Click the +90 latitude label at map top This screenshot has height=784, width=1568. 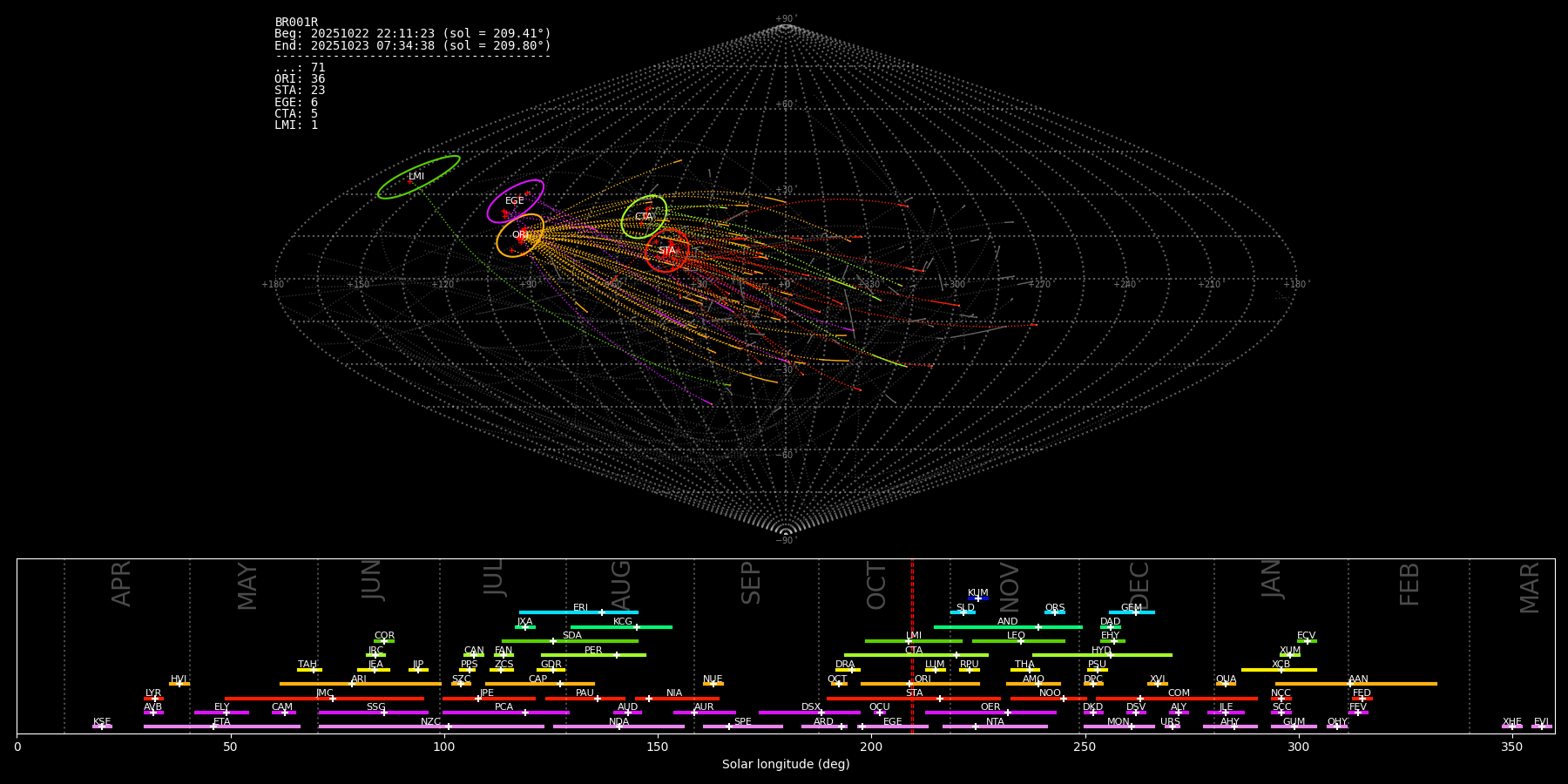[x=785, y=19]
